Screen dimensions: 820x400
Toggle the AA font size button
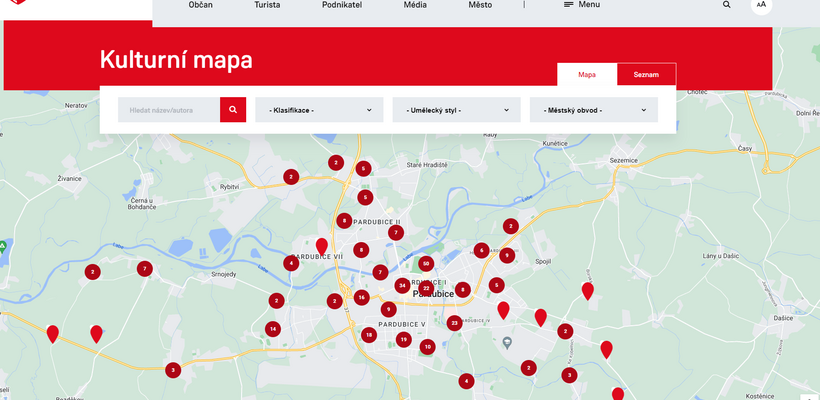click(x=761, y=5)
